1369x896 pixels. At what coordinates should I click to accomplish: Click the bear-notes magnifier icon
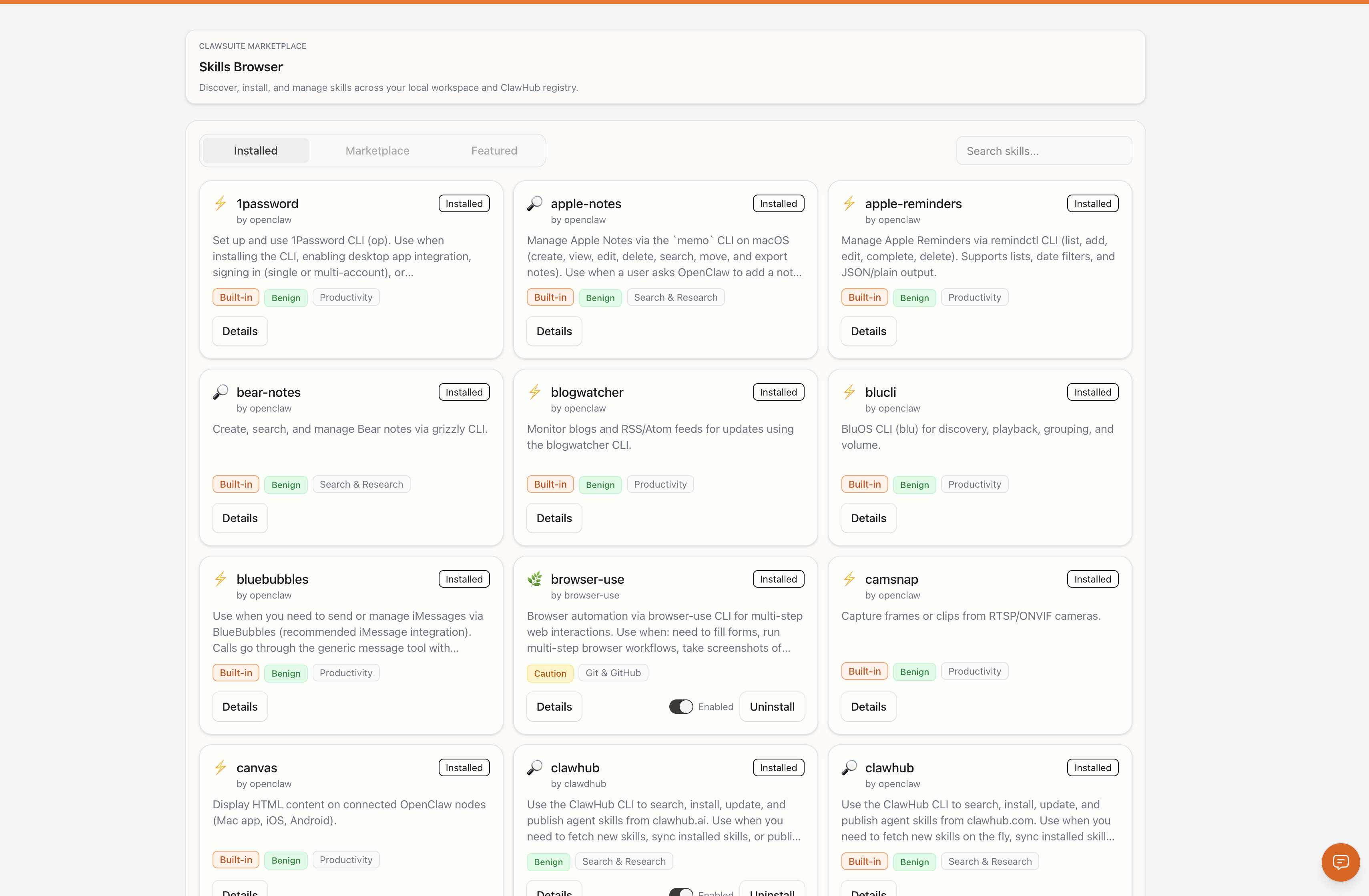(x=220, y=392)
